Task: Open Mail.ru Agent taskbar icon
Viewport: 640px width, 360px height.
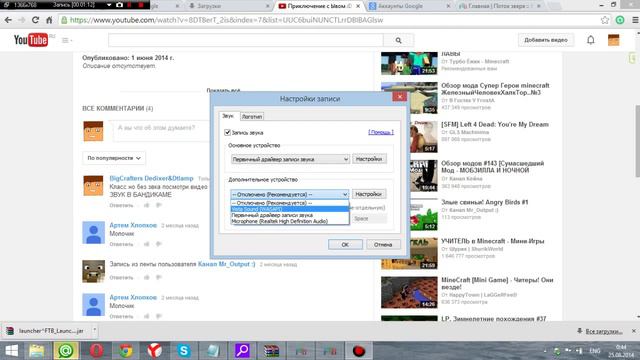Action: coord(66,351)
